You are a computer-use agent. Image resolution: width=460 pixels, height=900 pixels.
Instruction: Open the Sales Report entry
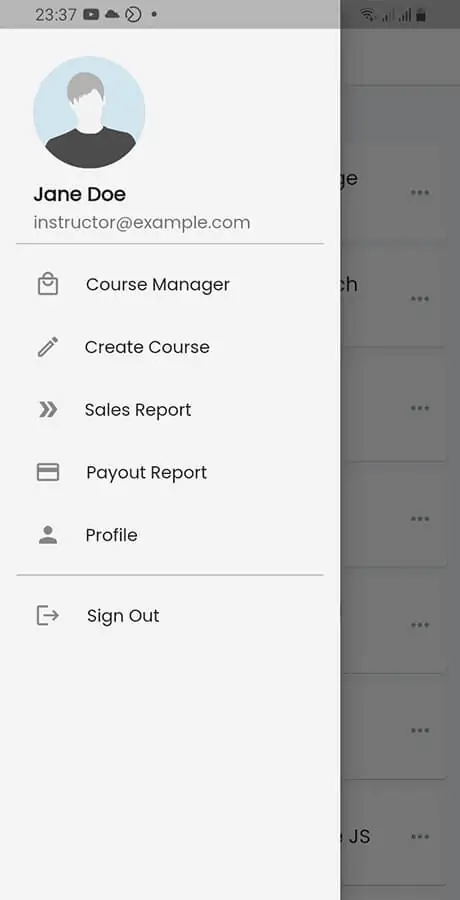170,409
